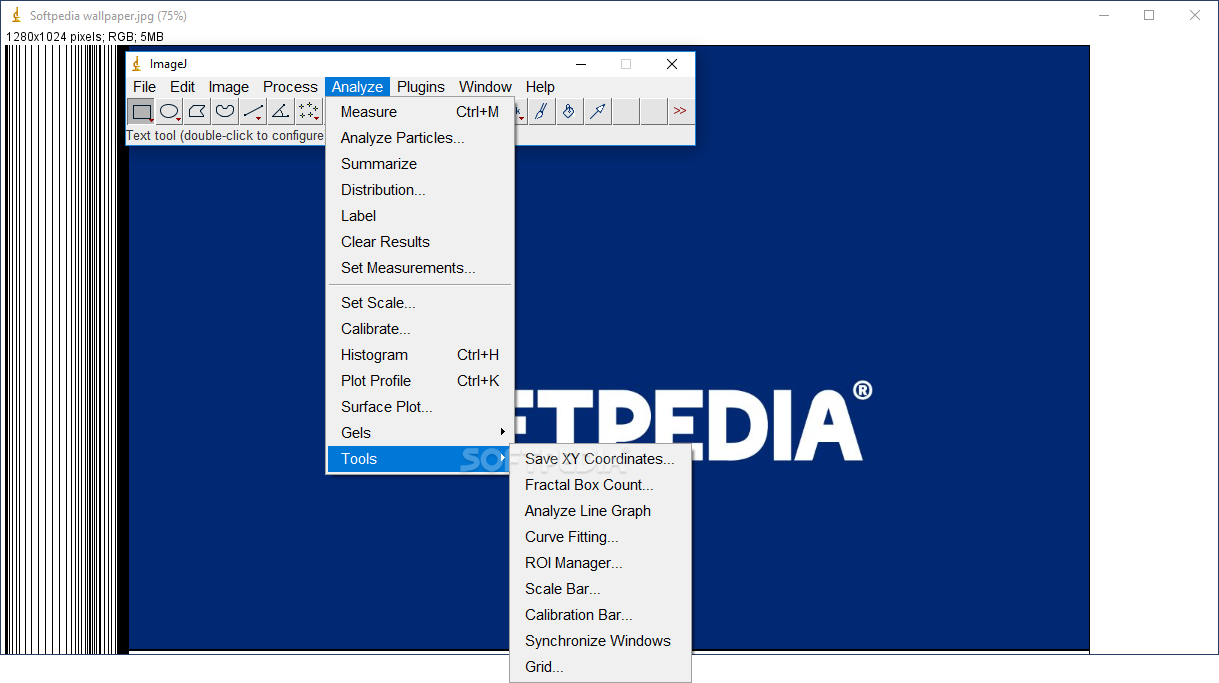
Task: Open the File menu
Action: point(145,87)
